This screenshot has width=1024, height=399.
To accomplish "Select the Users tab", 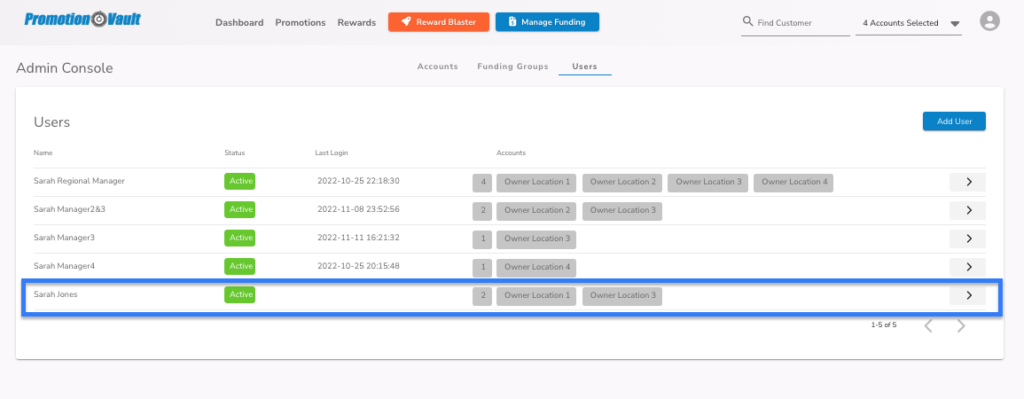I will (584, 67).
